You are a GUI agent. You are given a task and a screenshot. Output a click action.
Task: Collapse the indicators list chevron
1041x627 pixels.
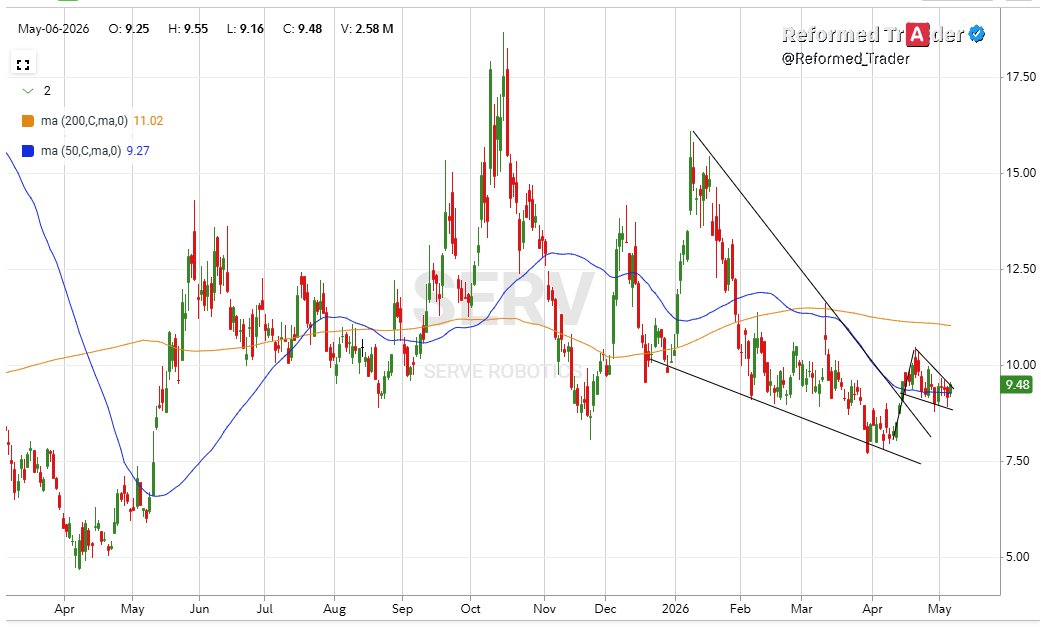point(27,91)
